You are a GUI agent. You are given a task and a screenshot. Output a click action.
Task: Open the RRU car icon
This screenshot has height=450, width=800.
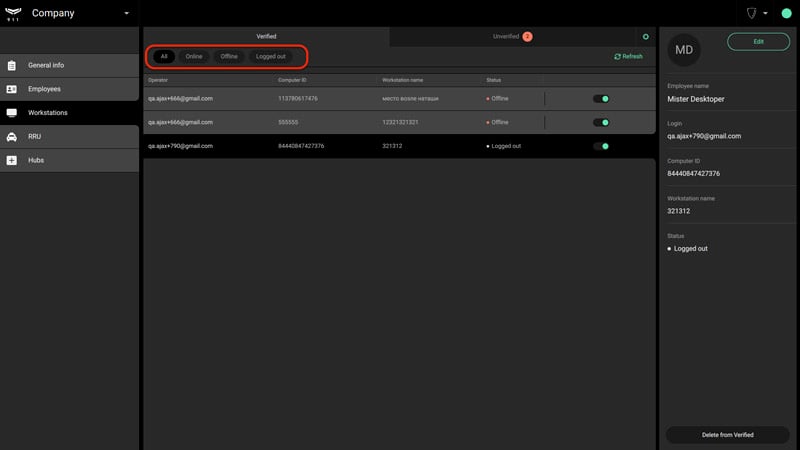click(12, 137)
